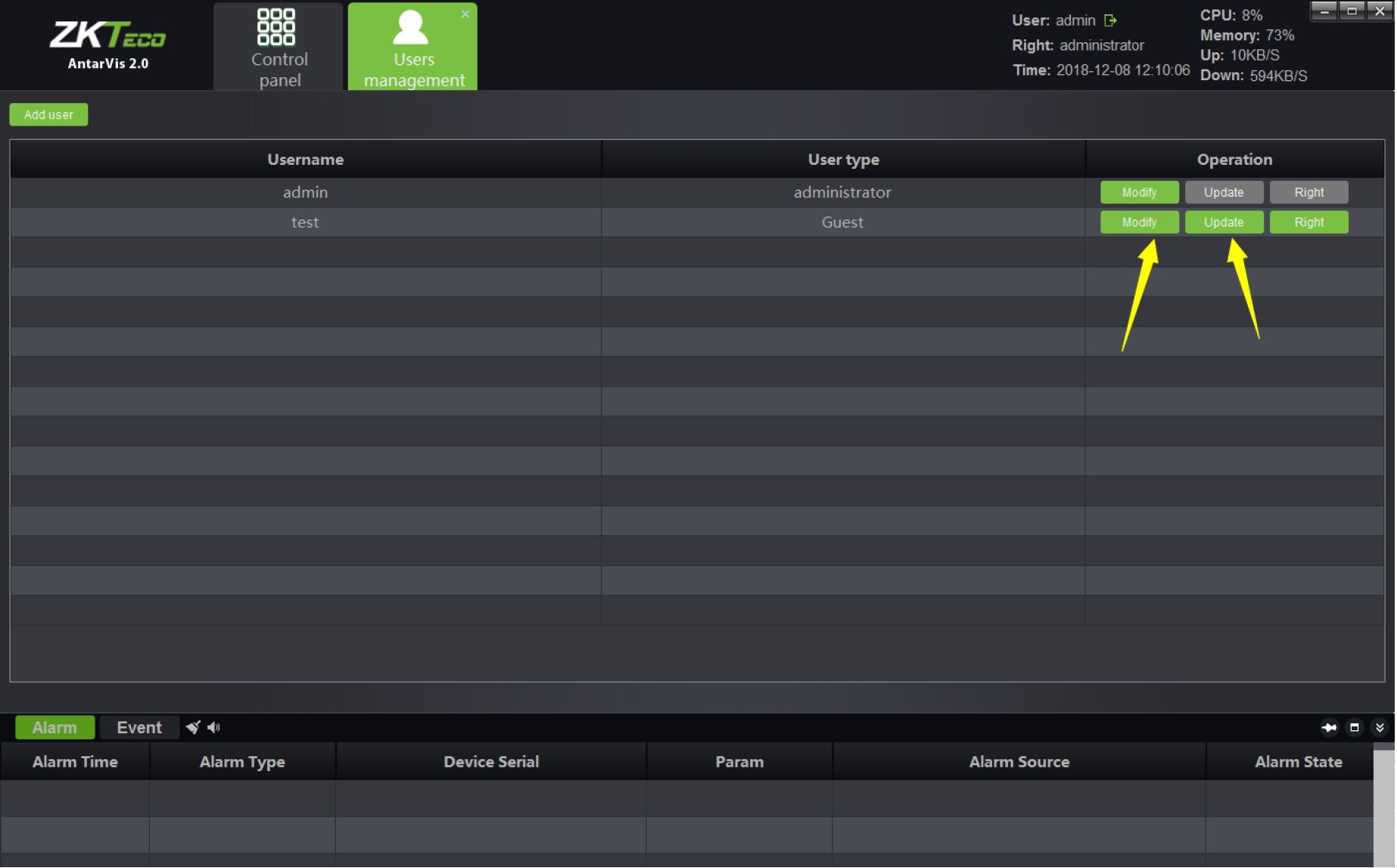The width and height of the screenshot is (1397, 868).
Task: Click the logout icon beside admin
Action: point(1112,20)
